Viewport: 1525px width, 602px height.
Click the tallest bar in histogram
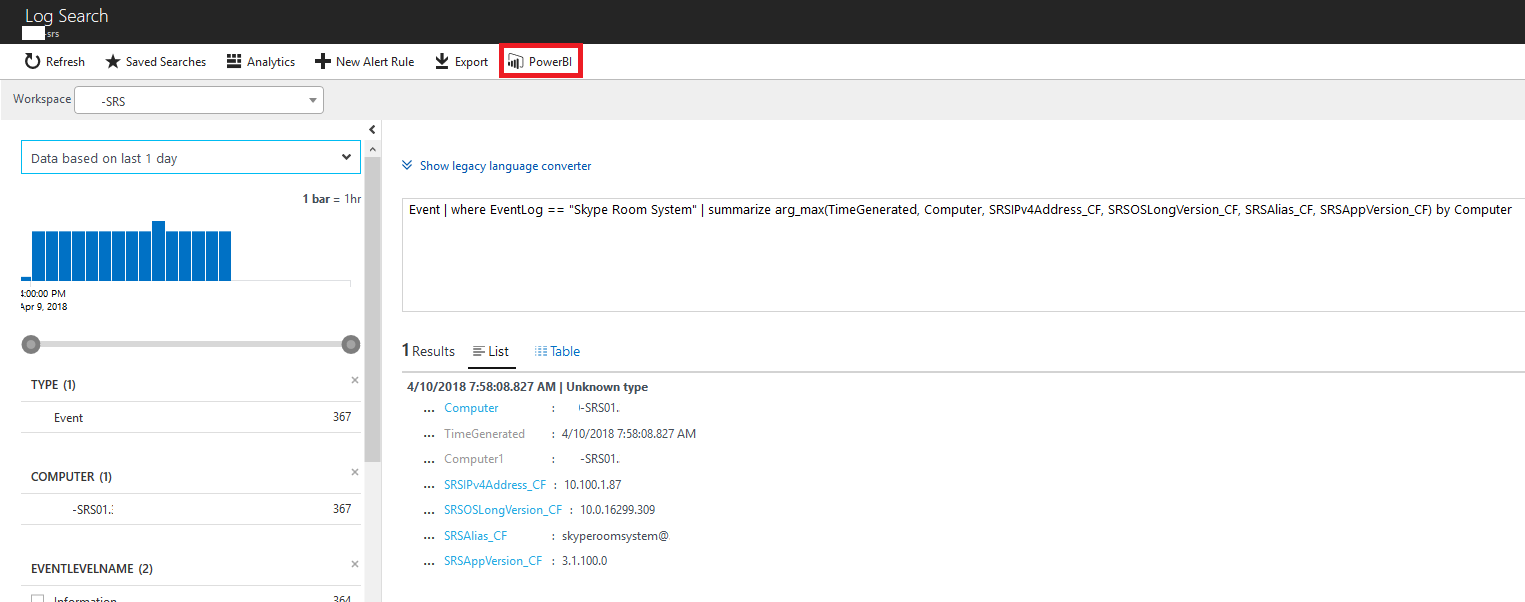pyautogui.click(x=158, y=251)
